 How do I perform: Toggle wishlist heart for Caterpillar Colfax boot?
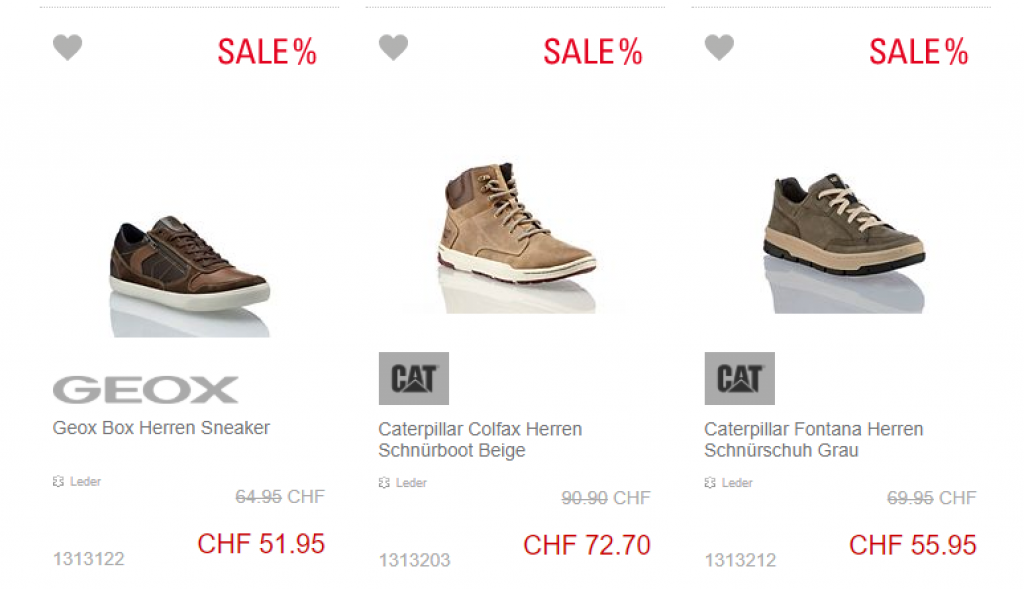(393, 47)
